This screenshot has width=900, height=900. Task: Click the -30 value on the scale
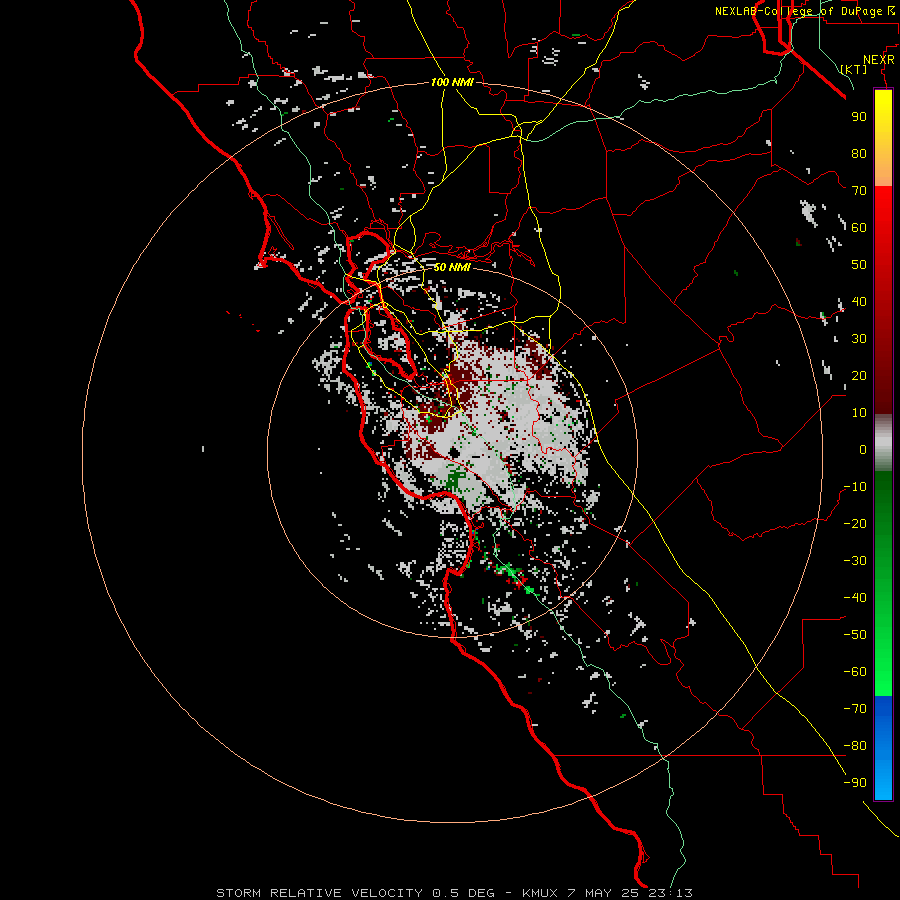pos(855,561)
